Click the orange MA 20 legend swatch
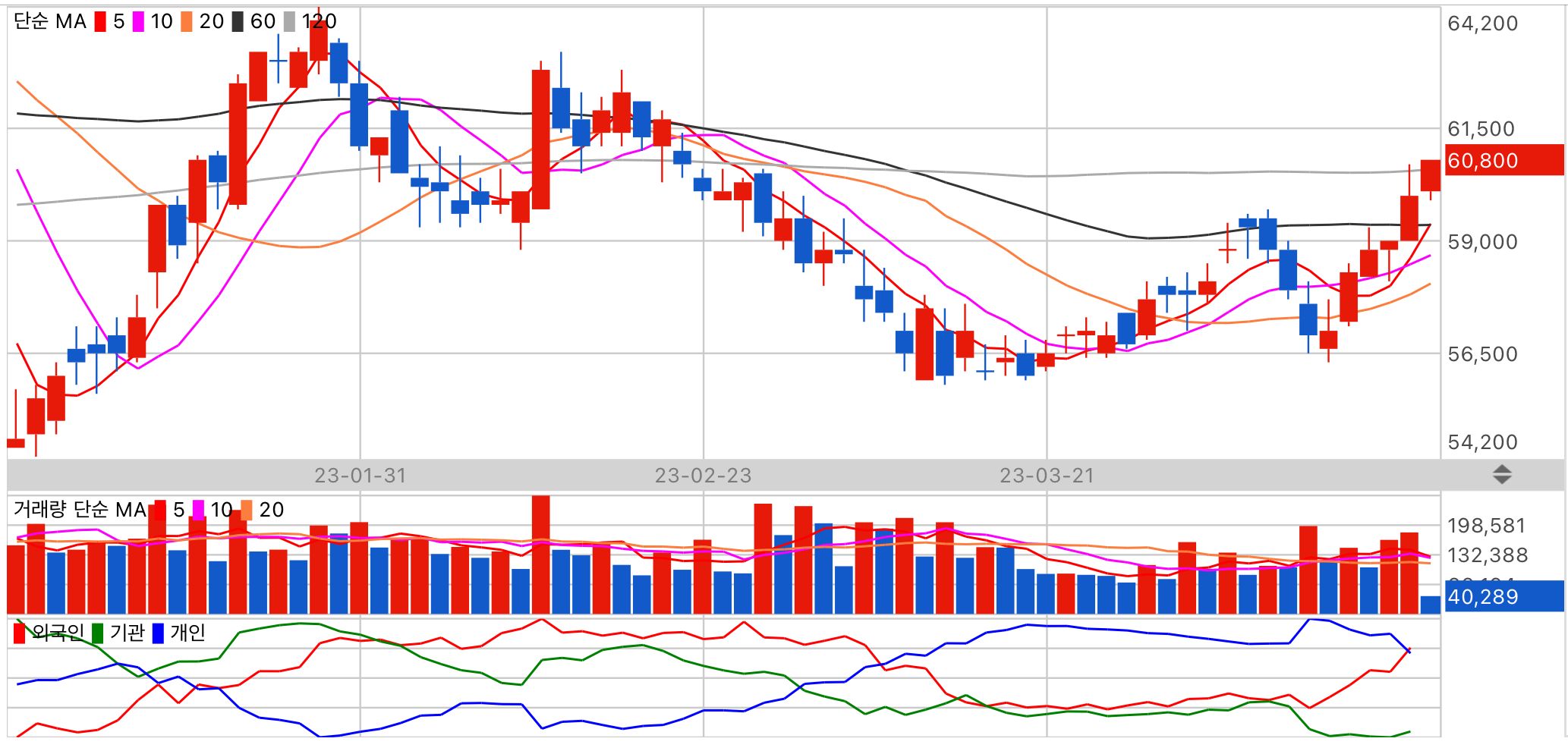 [x=187, y=21]
